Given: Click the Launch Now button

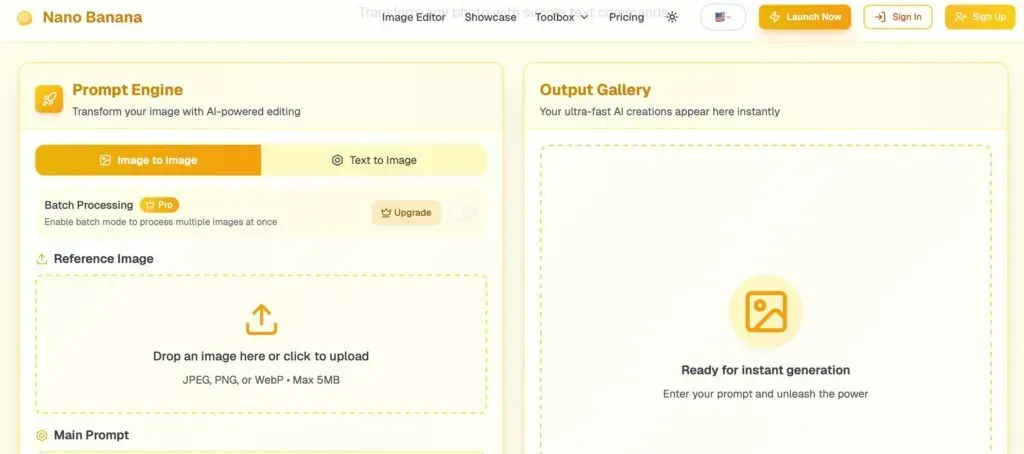Looking at the screenshot, I should coord(805,17).
